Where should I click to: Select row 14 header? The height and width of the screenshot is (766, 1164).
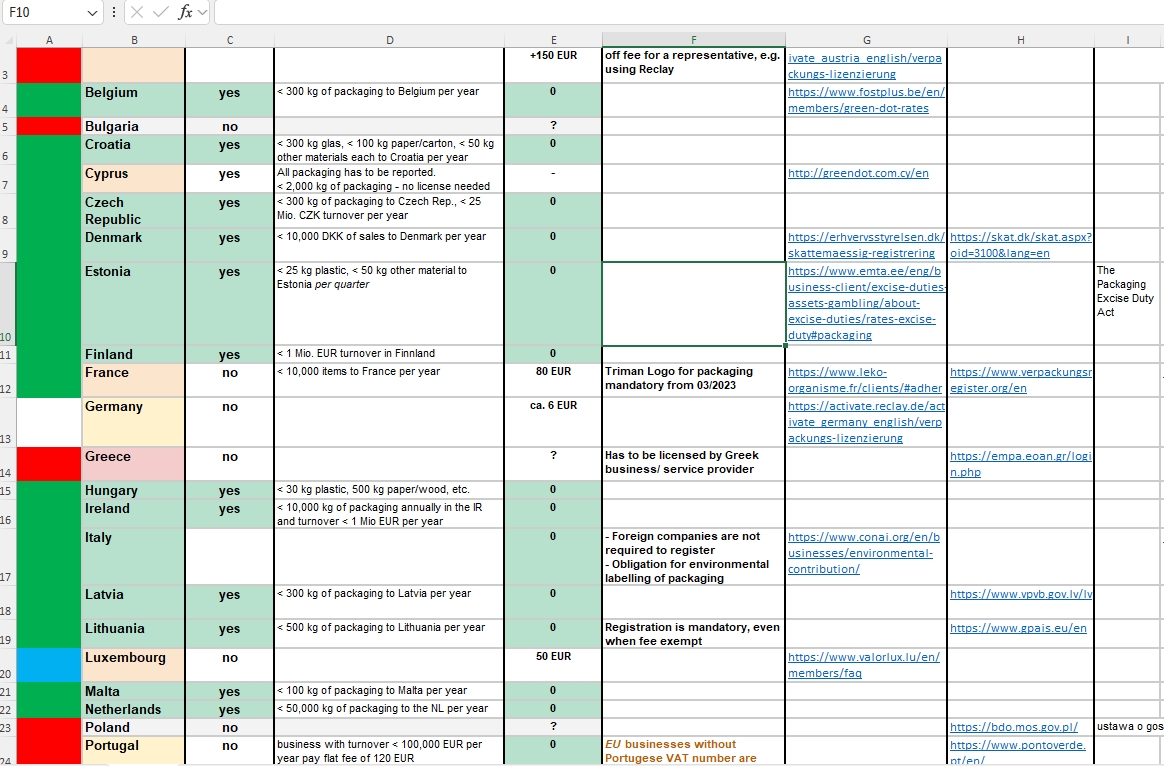7,464
